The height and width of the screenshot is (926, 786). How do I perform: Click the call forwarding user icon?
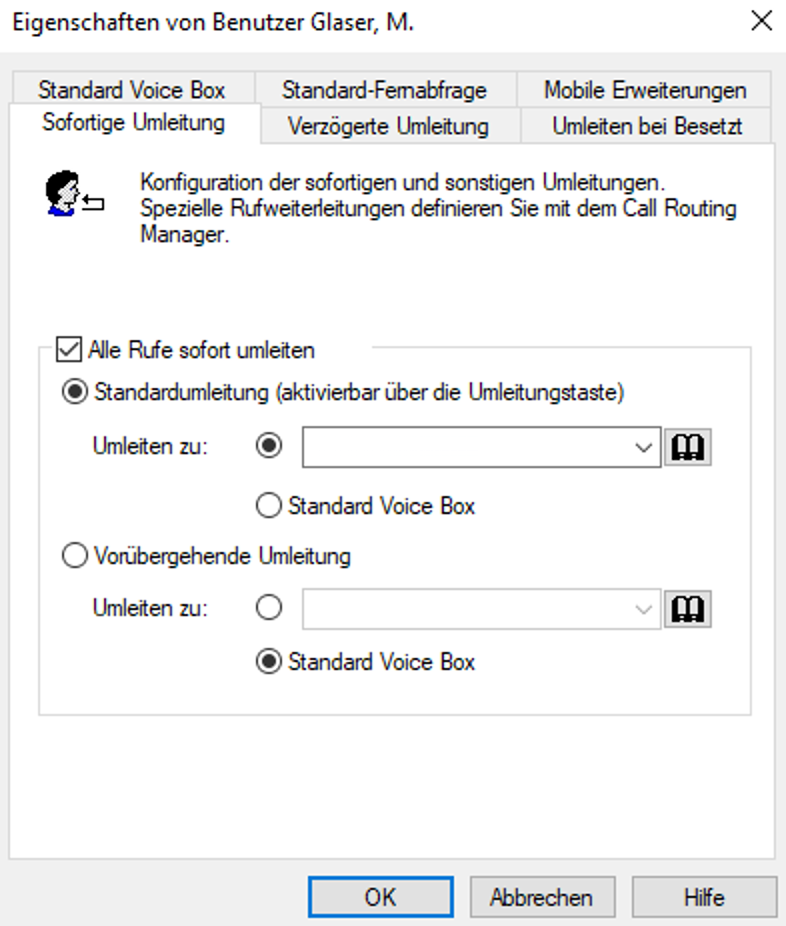pyautogui.click(x=75, y=192)
